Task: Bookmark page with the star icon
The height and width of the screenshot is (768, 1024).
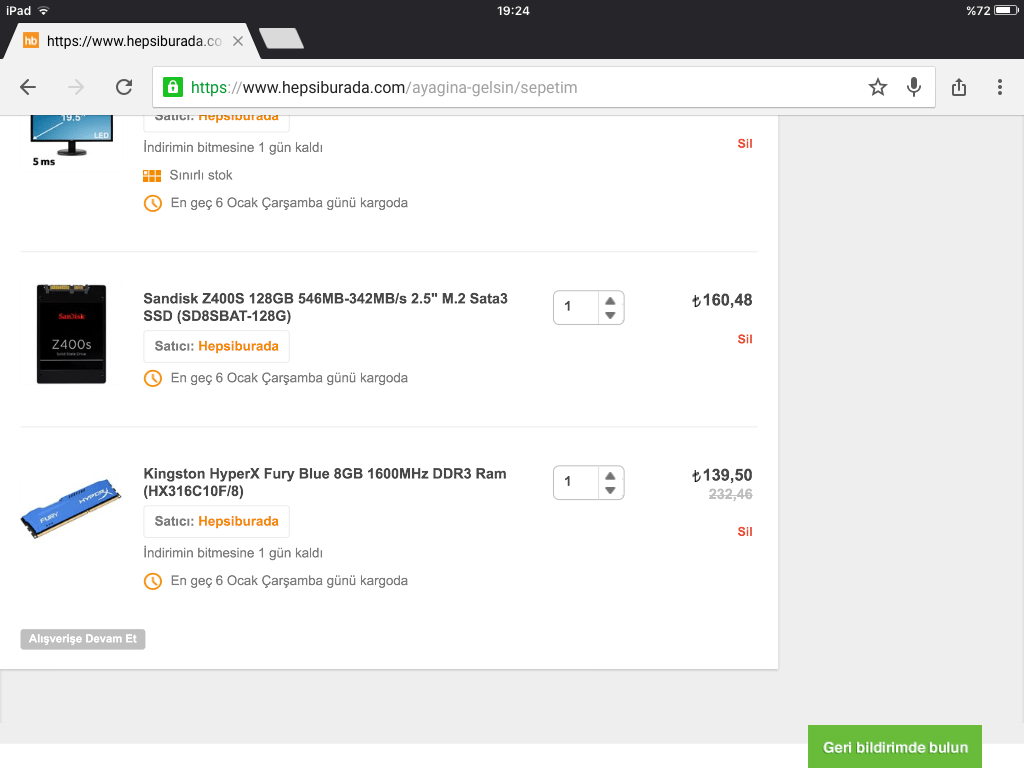Action: pyautogui.click(x=878, y=87)
